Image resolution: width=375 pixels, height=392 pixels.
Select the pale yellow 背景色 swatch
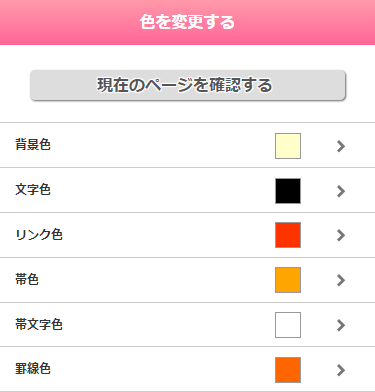tap(288, 146)
